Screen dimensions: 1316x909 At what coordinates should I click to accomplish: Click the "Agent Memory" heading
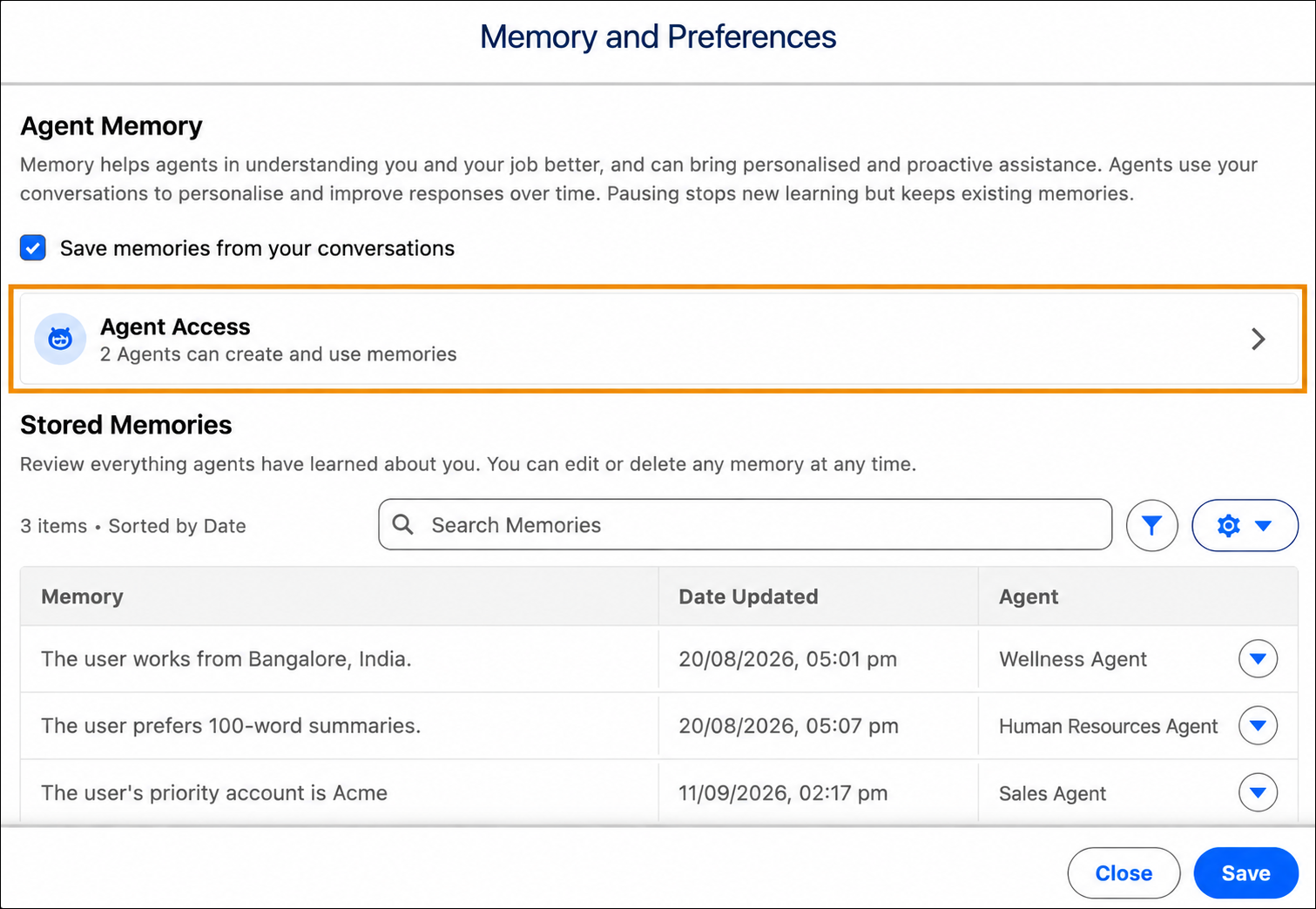[x=111, y=126]
